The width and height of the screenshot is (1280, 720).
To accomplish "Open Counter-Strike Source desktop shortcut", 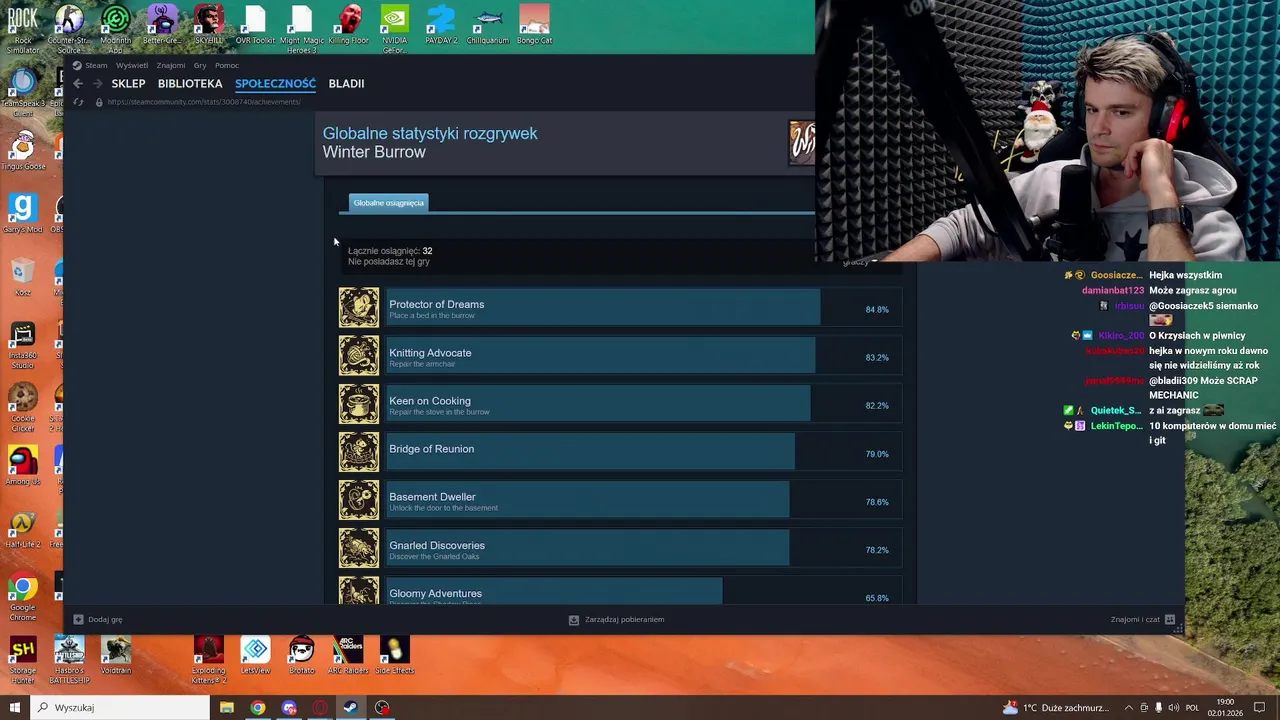I will coord(68,29).
